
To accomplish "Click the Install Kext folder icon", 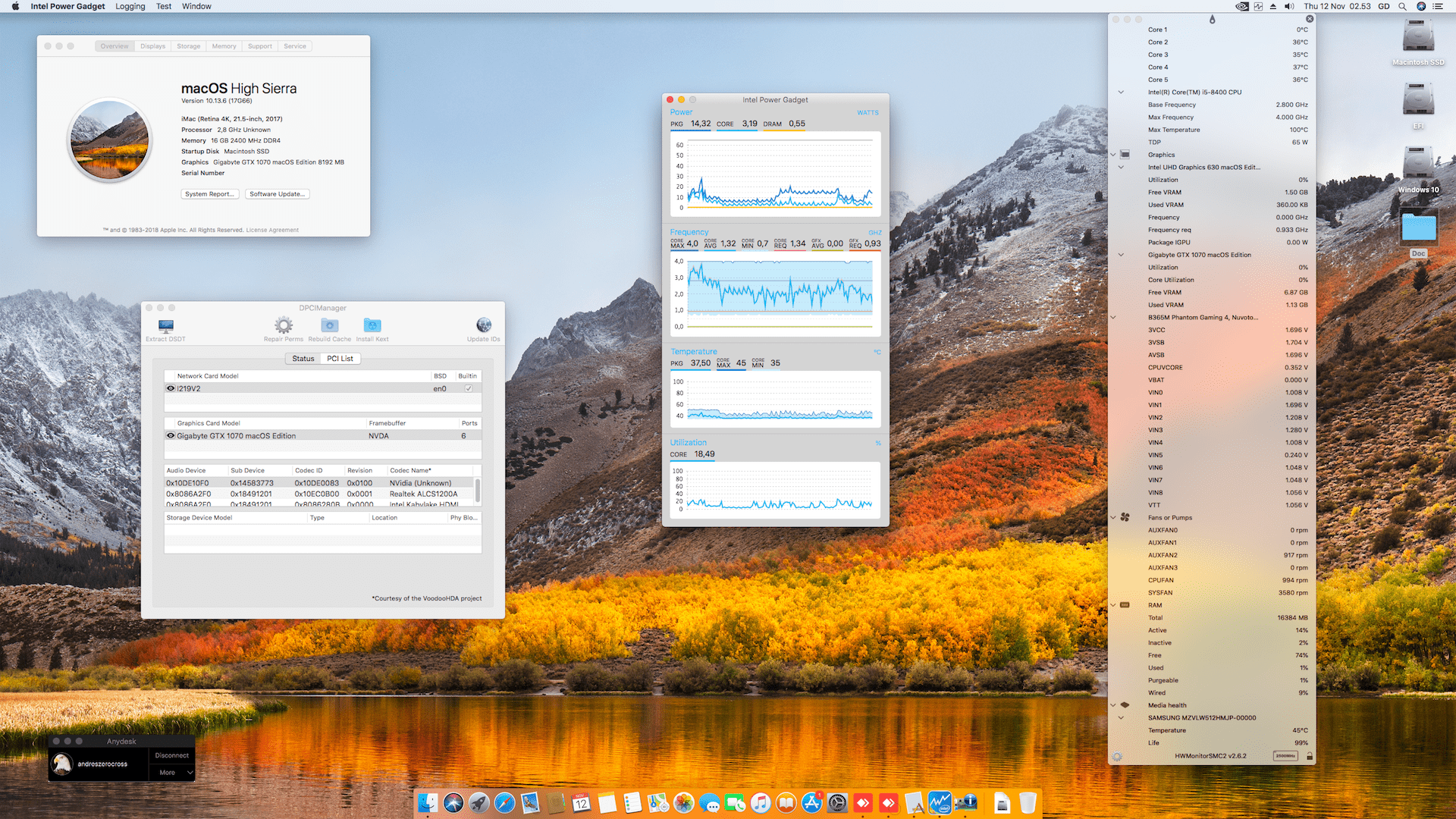I will coord(372,326).
